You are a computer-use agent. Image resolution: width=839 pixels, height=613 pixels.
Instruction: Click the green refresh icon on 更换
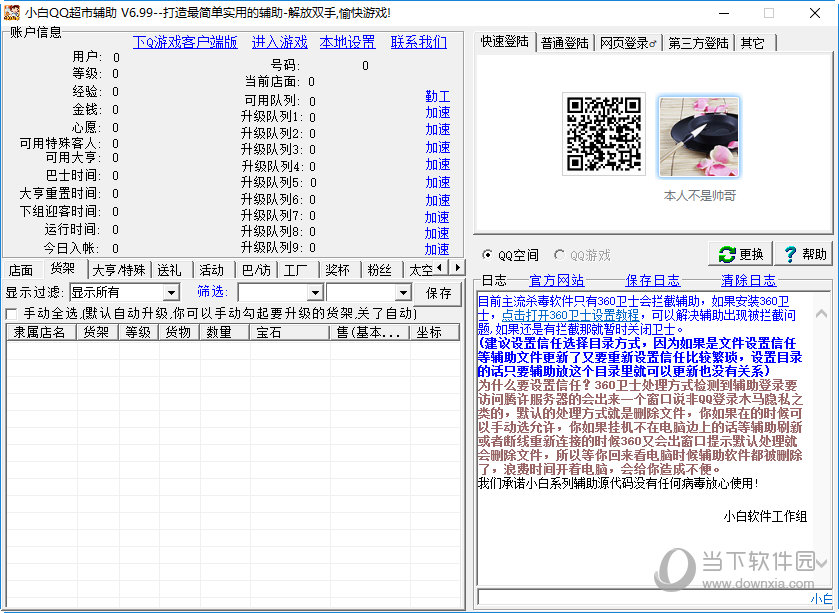coord(727,254)
